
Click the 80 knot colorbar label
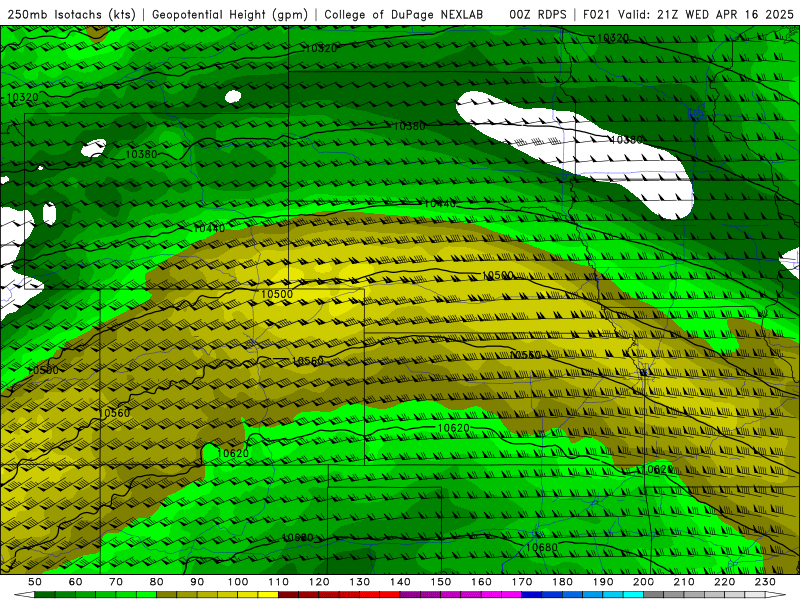157,582
